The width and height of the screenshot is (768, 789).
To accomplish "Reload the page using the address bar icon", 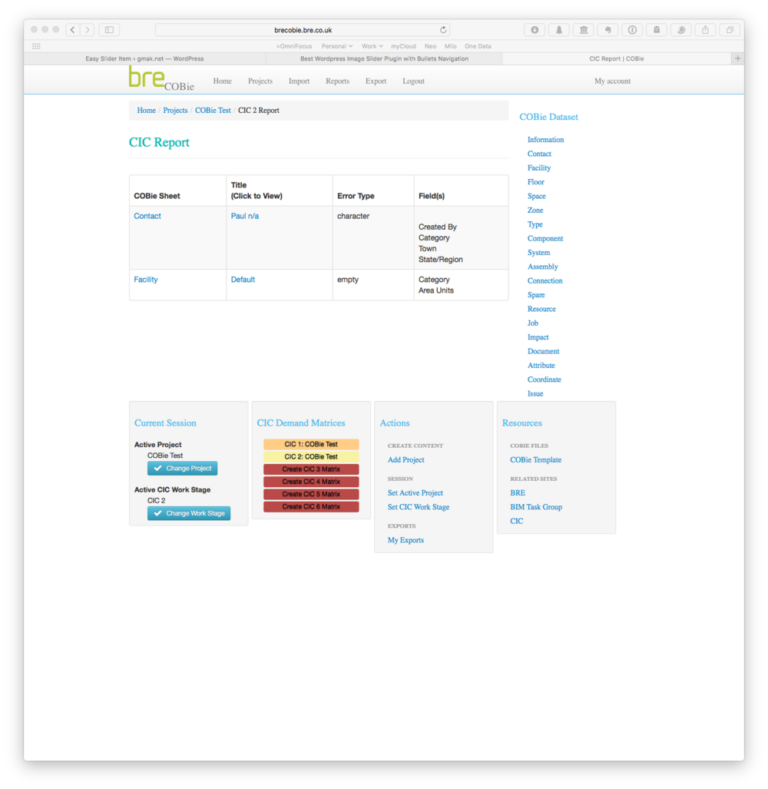I will [443, 30].
